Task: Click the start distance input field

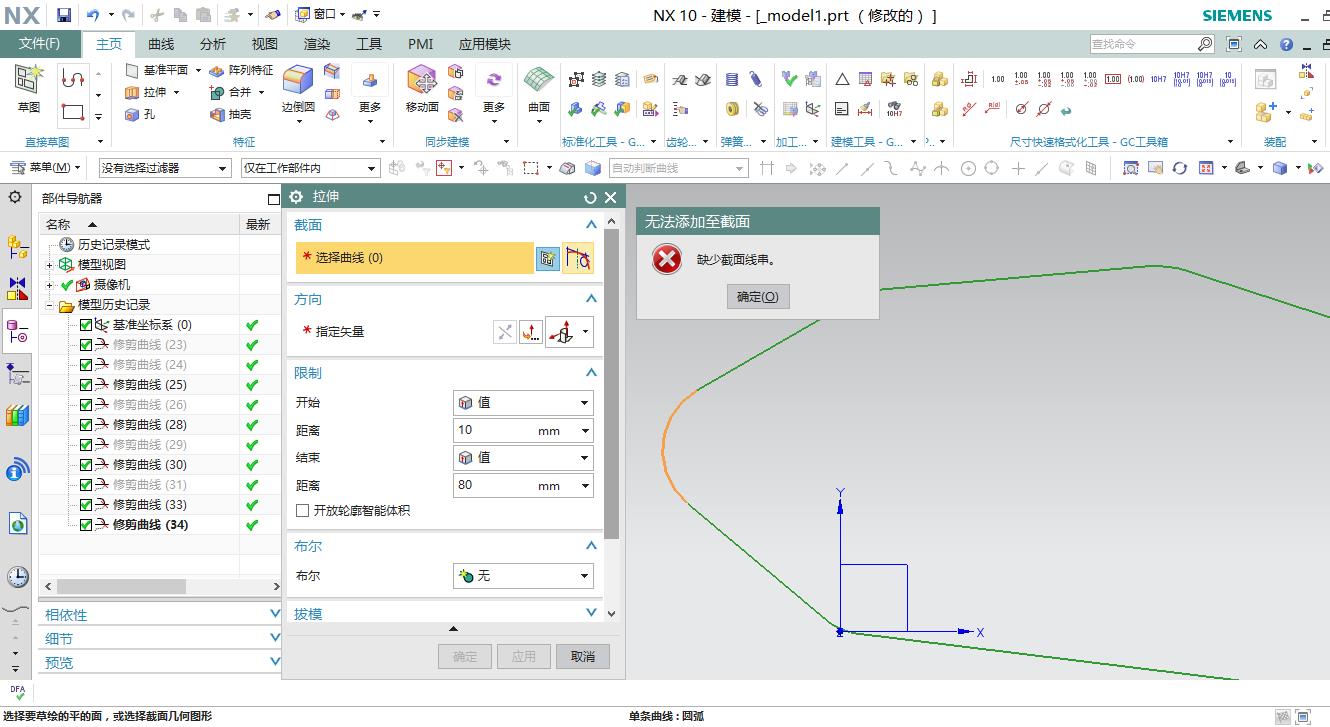Action: tap(523, 431)
